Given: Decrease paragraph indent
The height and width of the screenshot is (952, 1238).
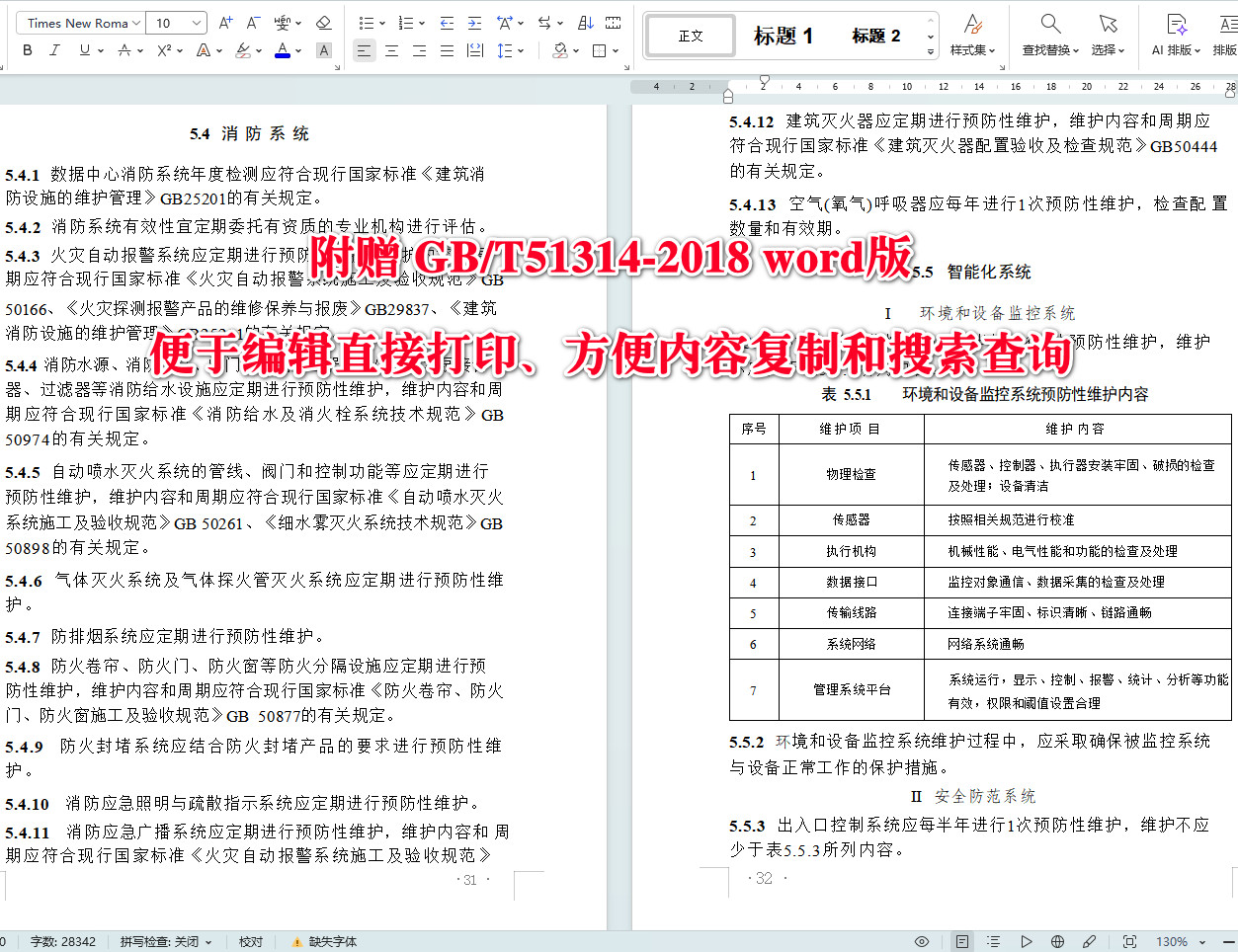Looking at the screenshot, I should pyautogui.click(x=447, y=23).
